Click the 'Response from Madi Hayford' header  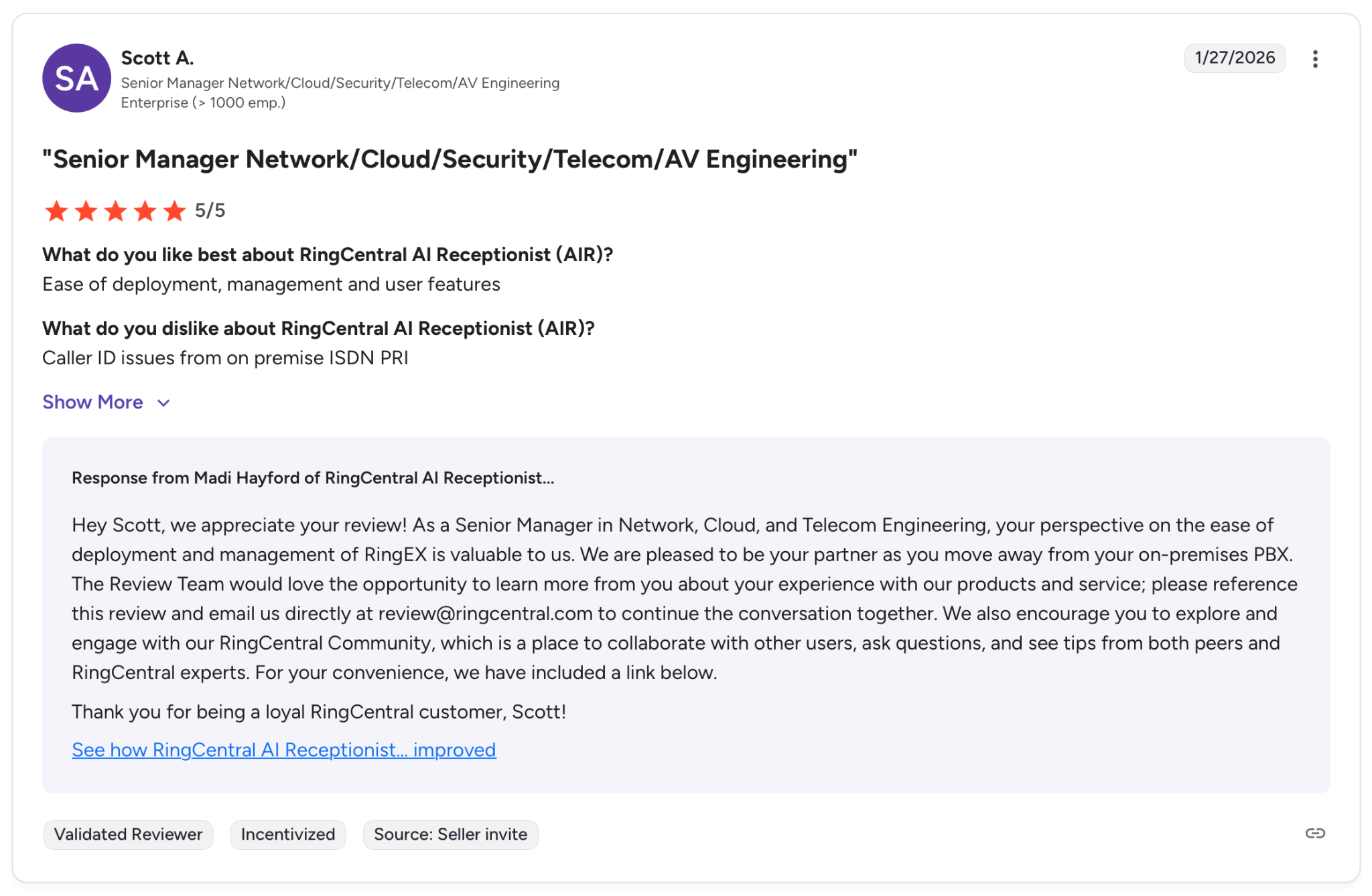313,478
